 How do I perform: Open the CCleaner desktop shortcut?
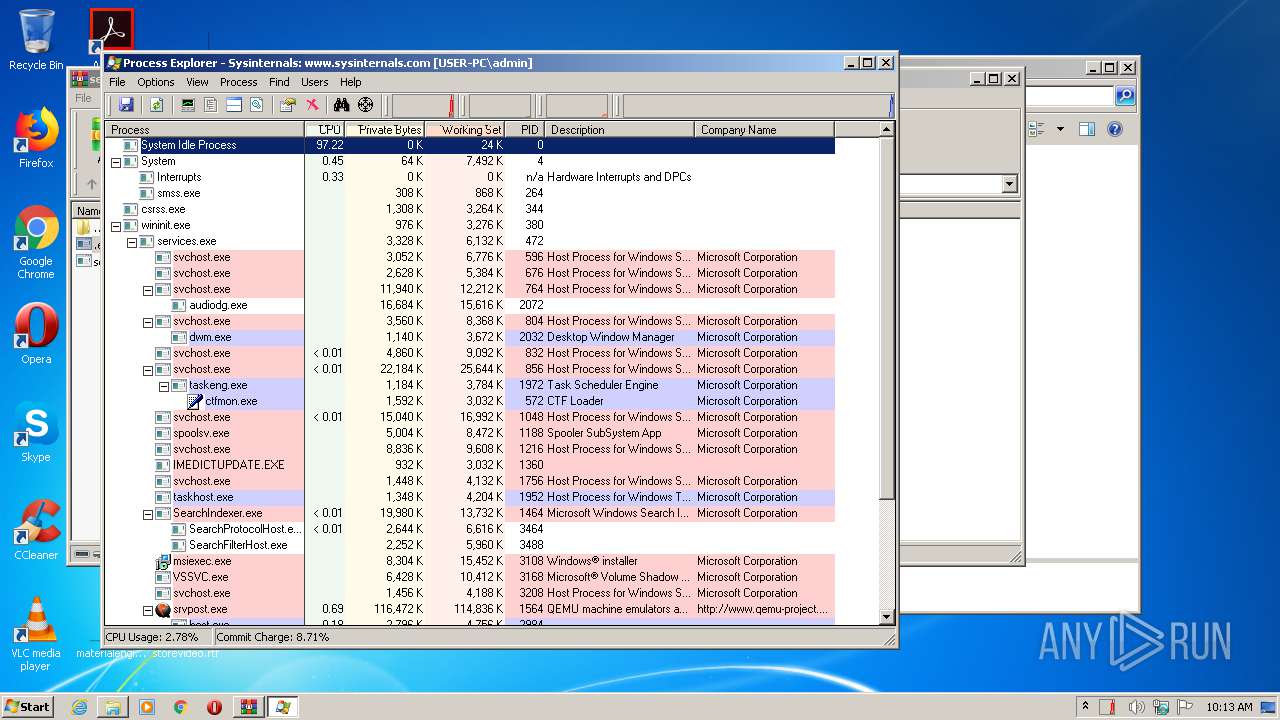(36, 530)
